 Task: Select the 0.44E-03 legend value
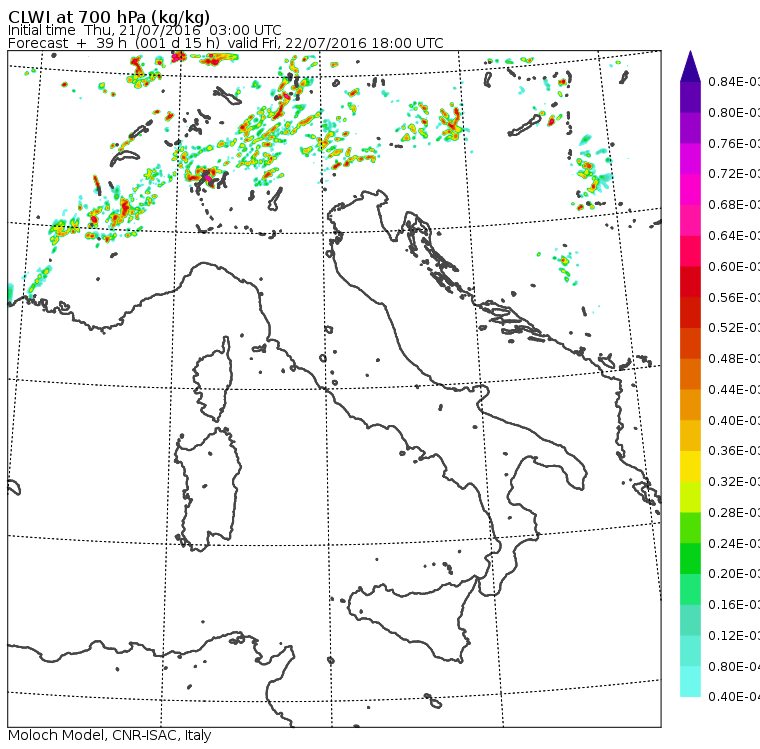(x=734, y=390)
